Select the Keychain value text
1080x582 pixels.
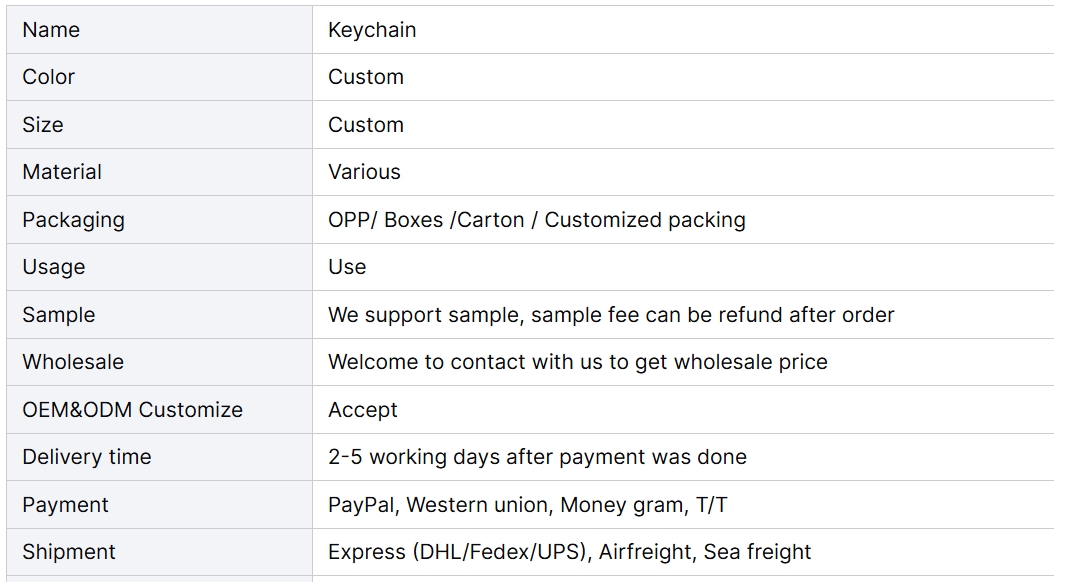pyautogui.click(x=372, y=30)
